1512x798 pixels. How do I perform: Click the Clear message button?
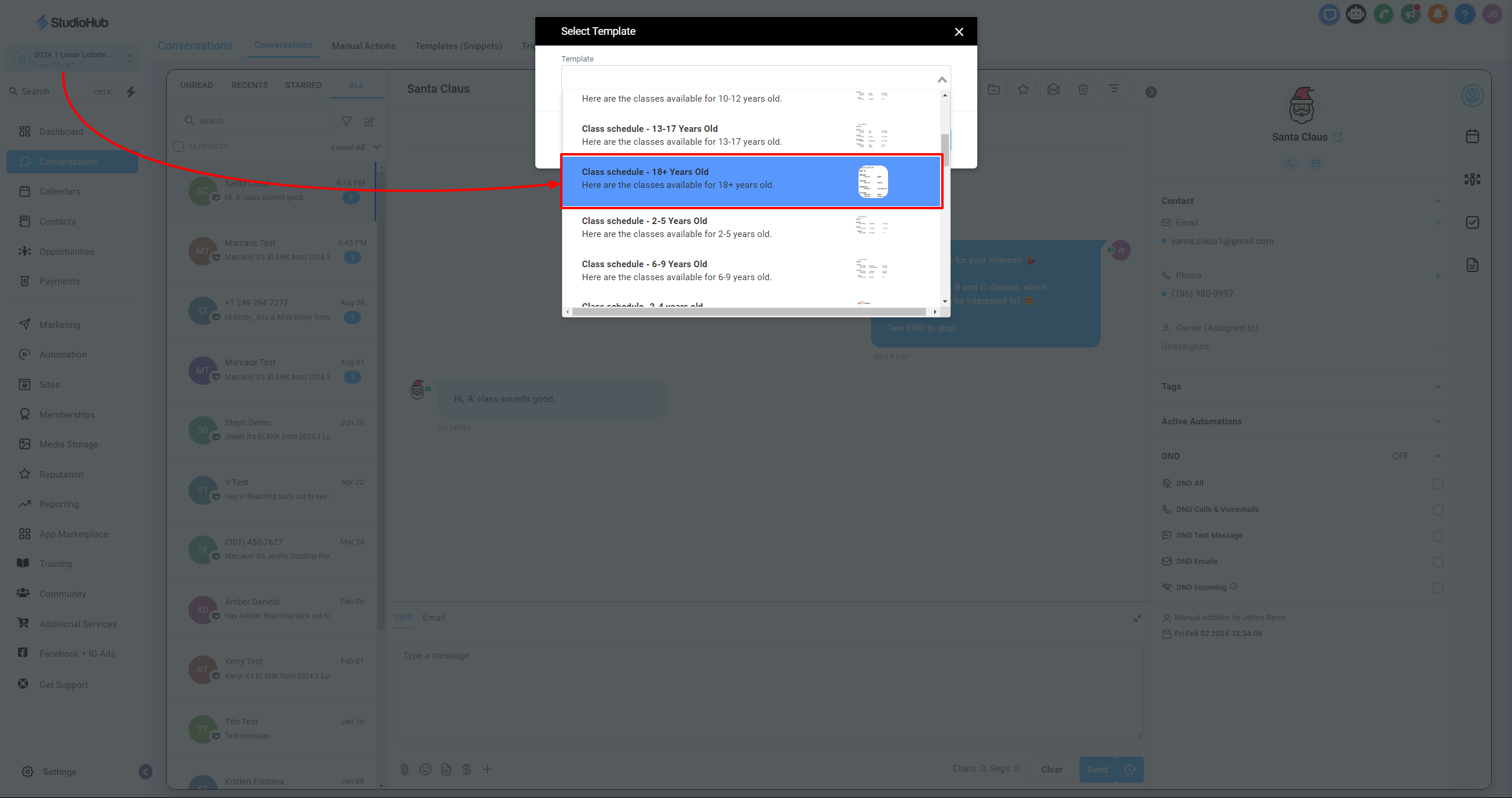coord(1051,769)
